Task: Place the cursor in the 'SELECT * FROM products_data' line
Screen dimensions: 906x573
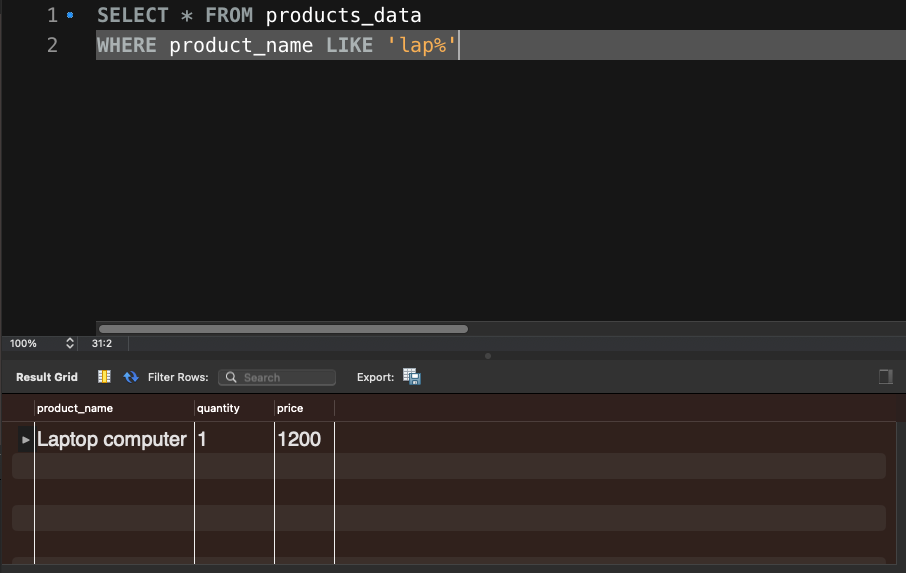Action: click(259, 16)
